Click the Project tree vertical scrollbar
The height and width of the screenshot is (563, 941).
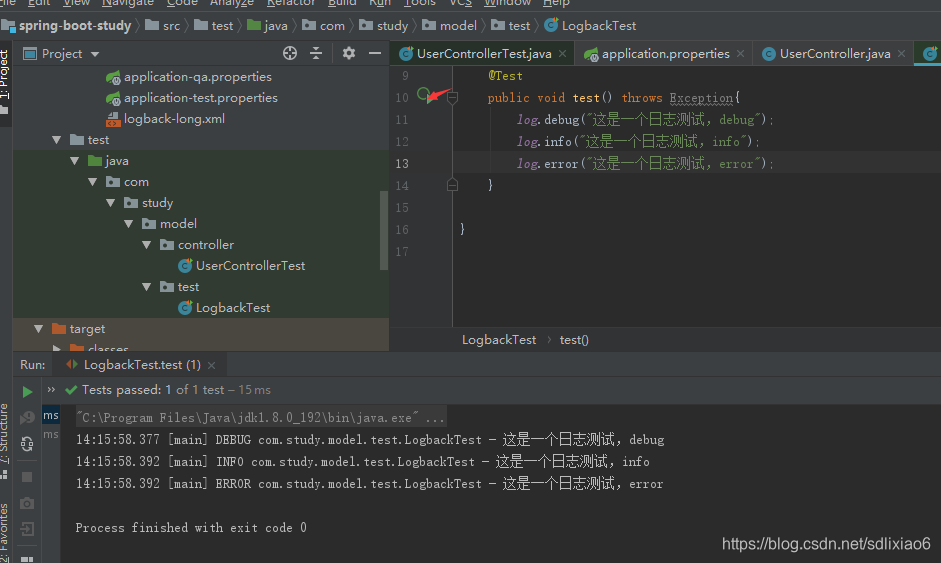(x=384, y=229)
